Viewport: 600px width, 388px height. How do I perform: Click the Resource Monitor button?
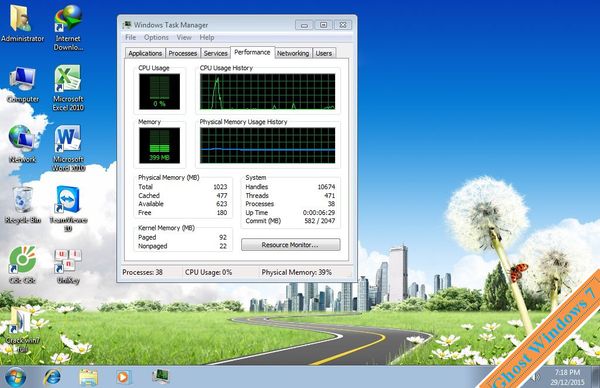(x=290, y=245)
